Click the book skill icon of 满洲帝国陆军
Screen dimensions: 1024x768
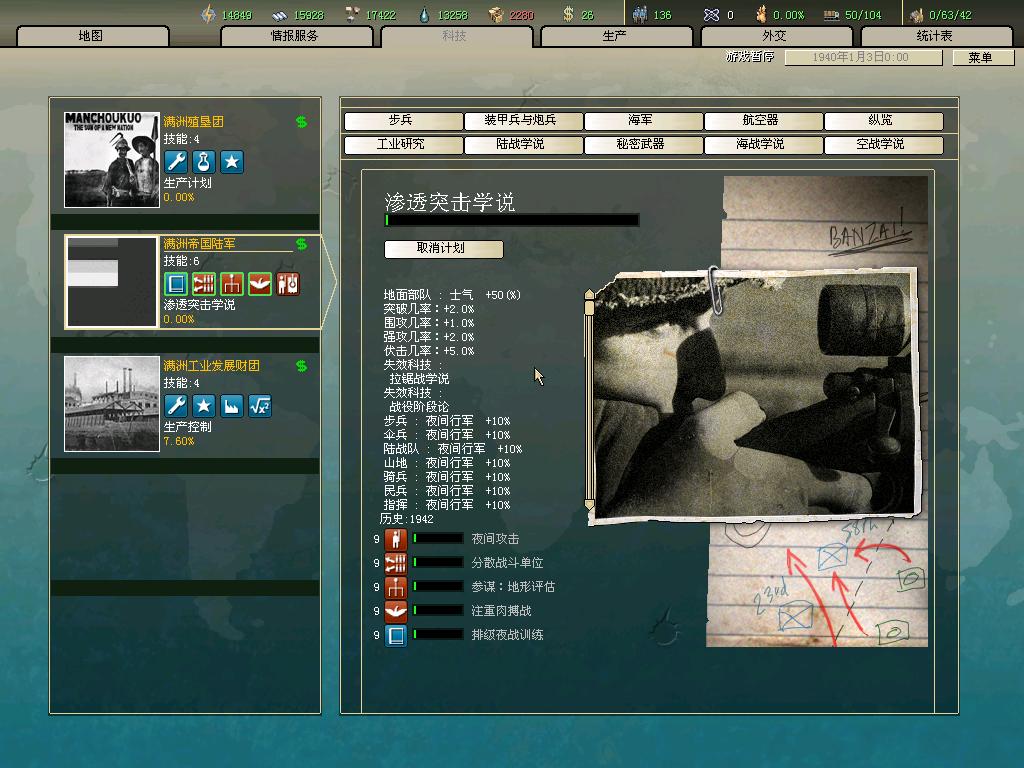click(176, 284)
